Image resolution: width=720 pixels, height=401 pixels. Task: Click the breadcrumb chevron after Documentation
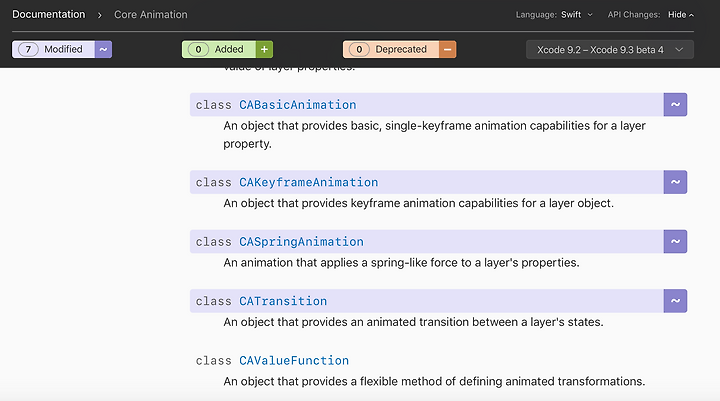[100, 15]
